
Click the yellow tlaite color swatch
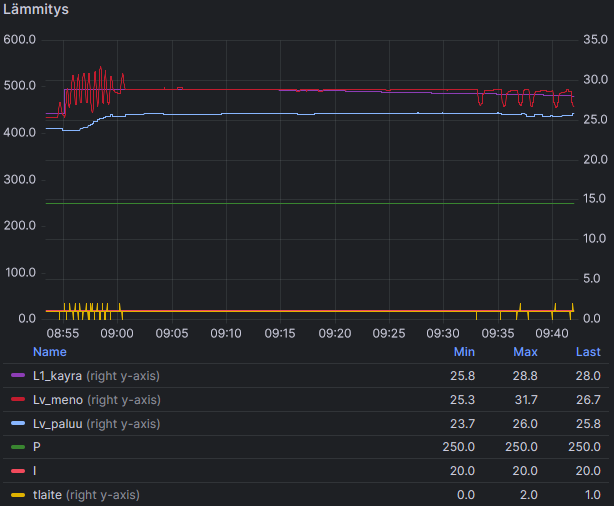tap(18, 495)
